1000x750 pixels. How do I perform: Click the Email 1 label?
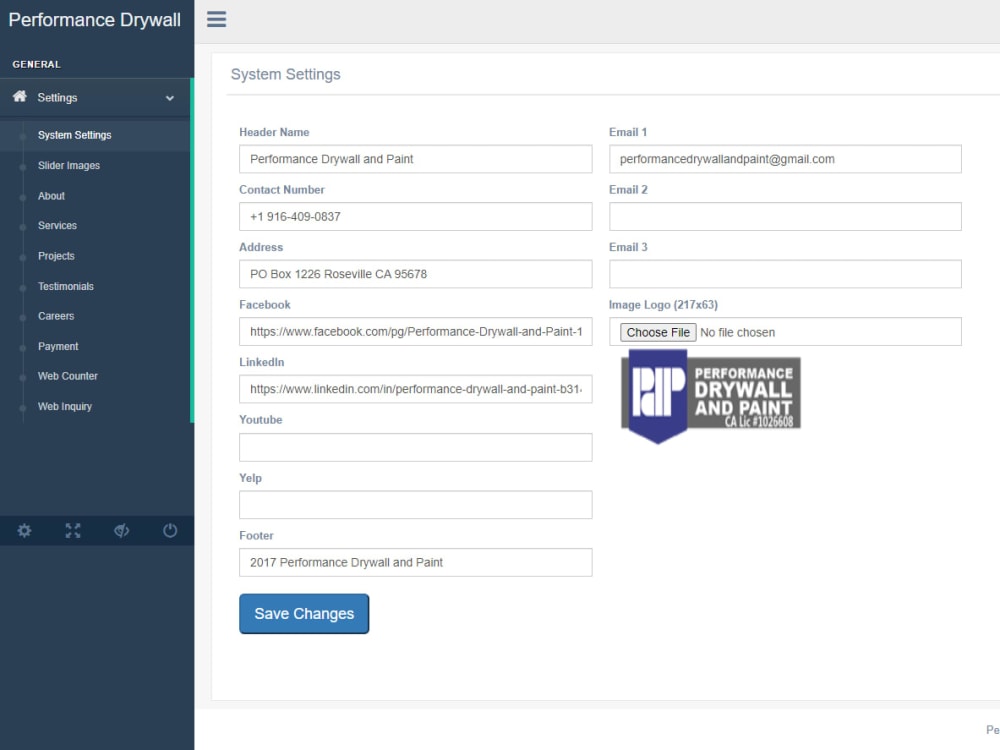point(628,132)
